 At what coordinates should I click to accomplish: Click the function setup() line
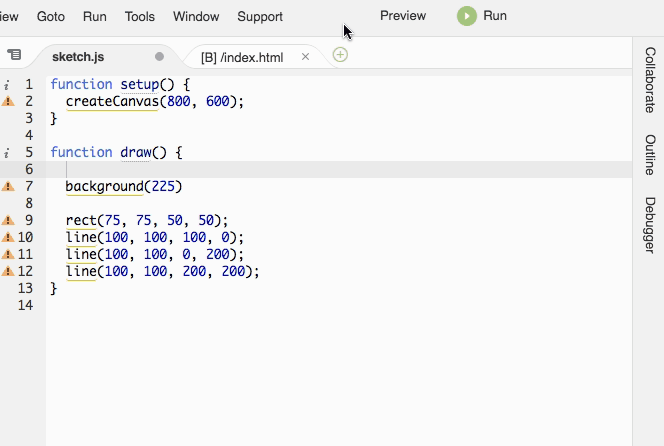120,84
